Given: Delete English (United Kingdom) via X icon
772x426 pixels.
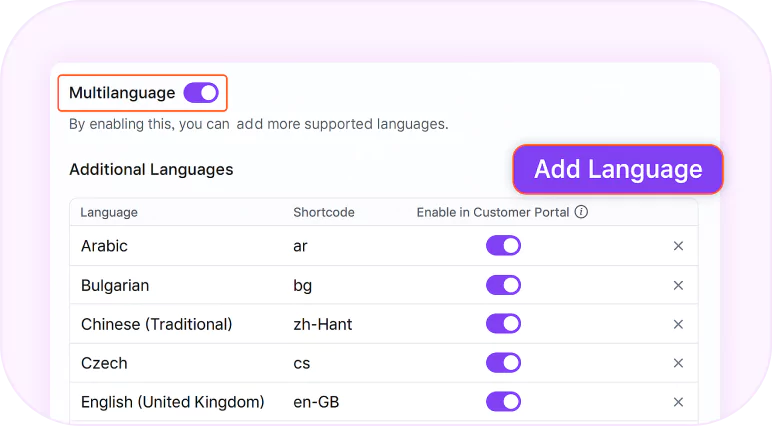Looking at the screenshot, I should (678, 402).
